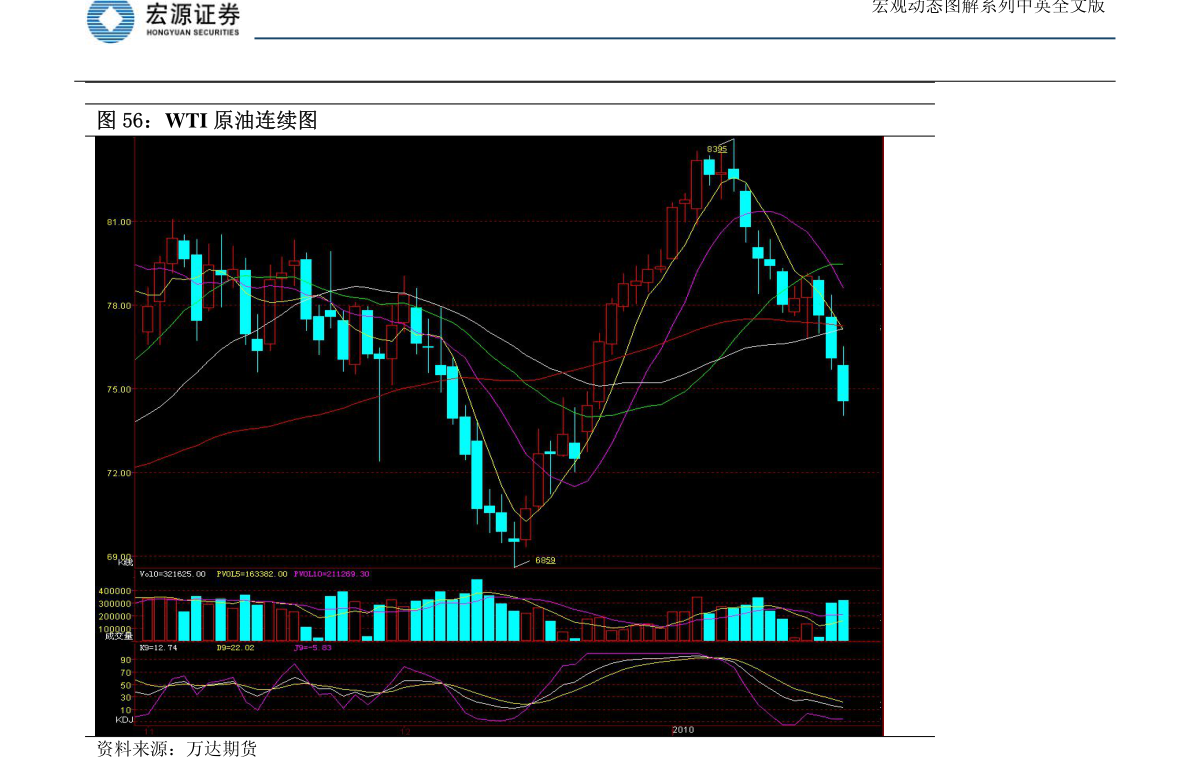The width and height of the screenshot is (1191, 779).
Task: Select the '宏源证券' company name text
Action: tap(192, 14)
